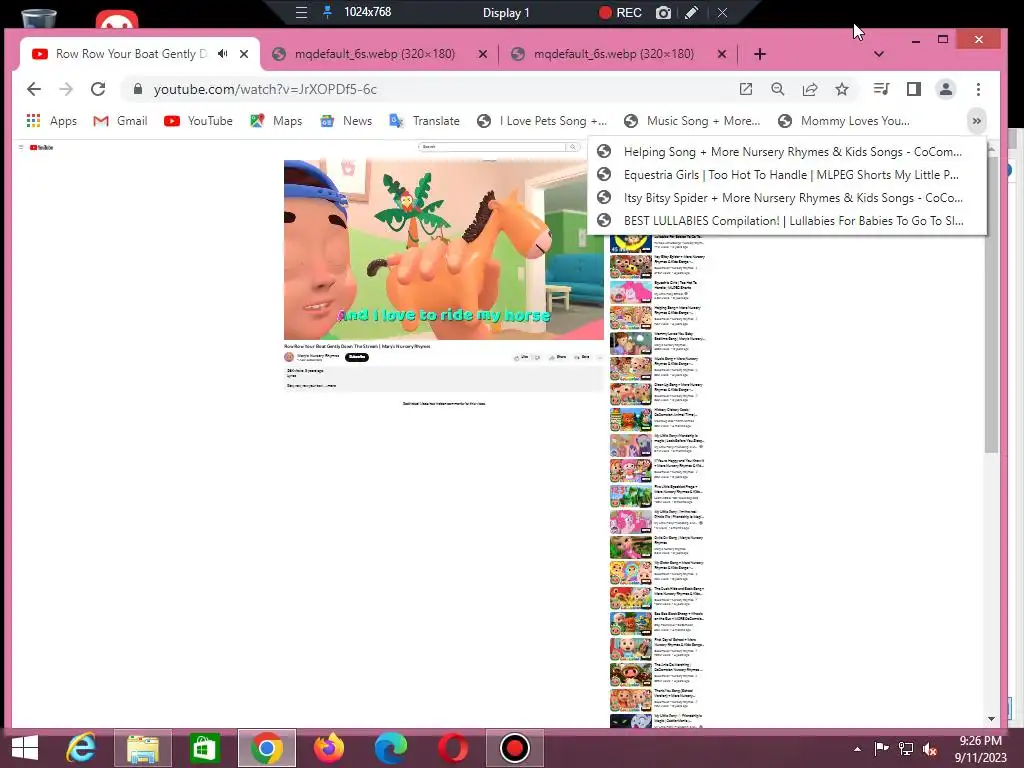The height and width of the screenshot is (768, 1024).
Task: Reload the YouTube page
Action: tap(98, 89)
